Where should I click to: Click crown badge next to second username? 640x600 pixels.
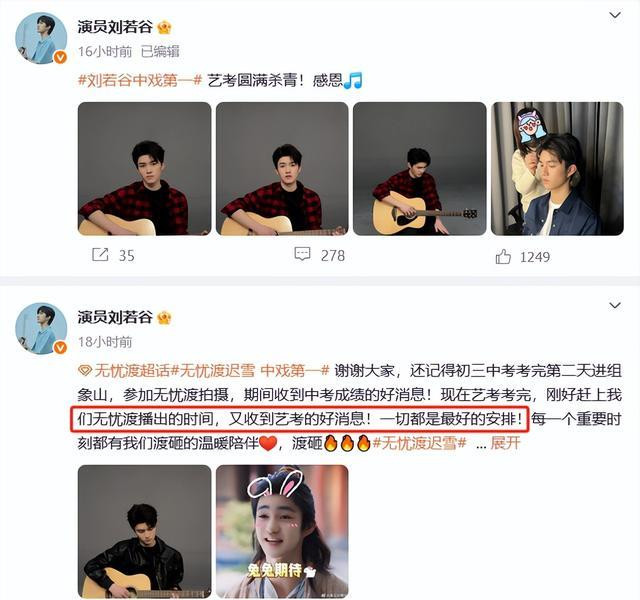click(164, 318)
